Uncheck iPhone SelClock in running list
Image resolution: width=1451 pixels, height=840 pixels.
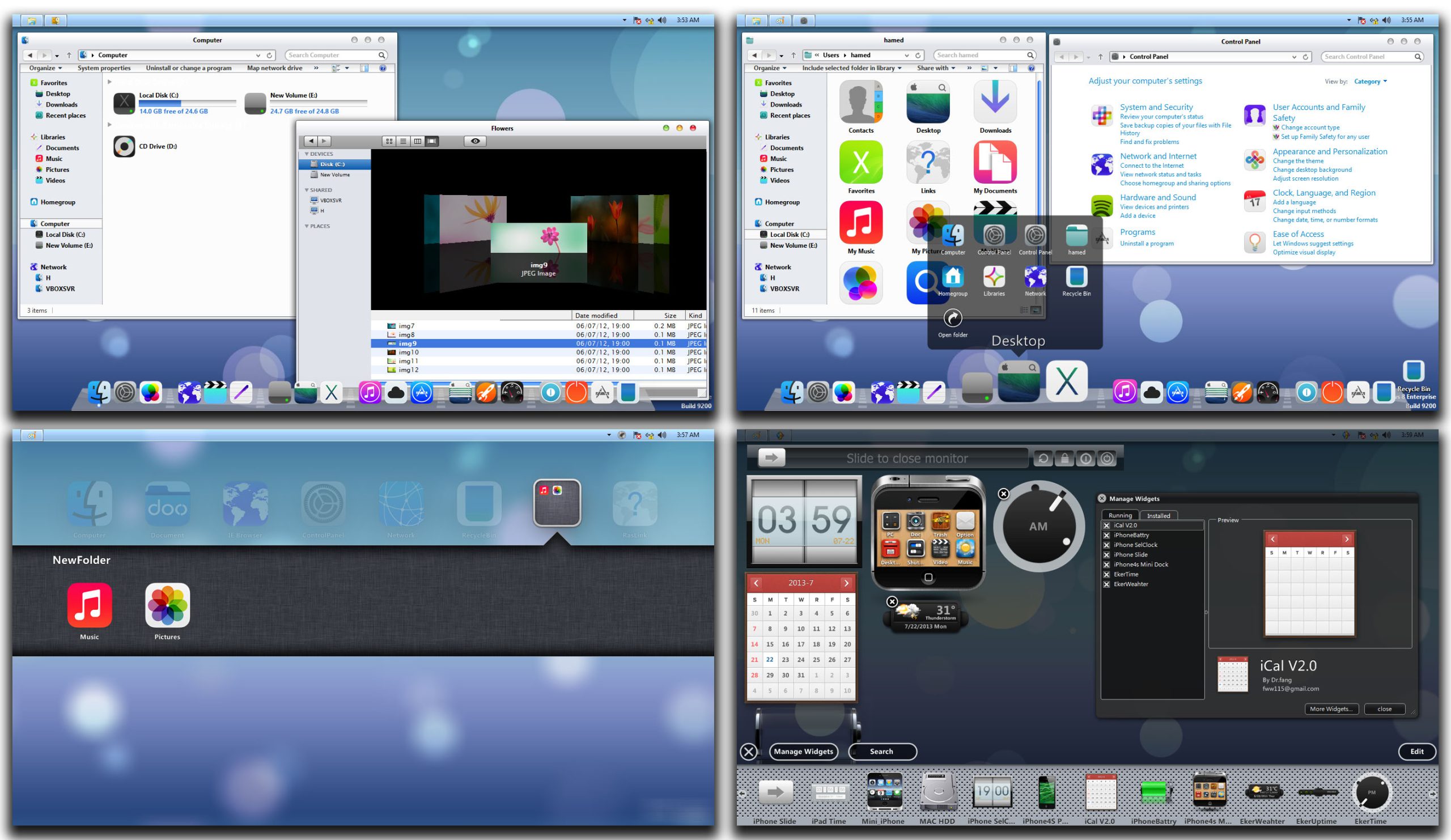coord(1106,545)
